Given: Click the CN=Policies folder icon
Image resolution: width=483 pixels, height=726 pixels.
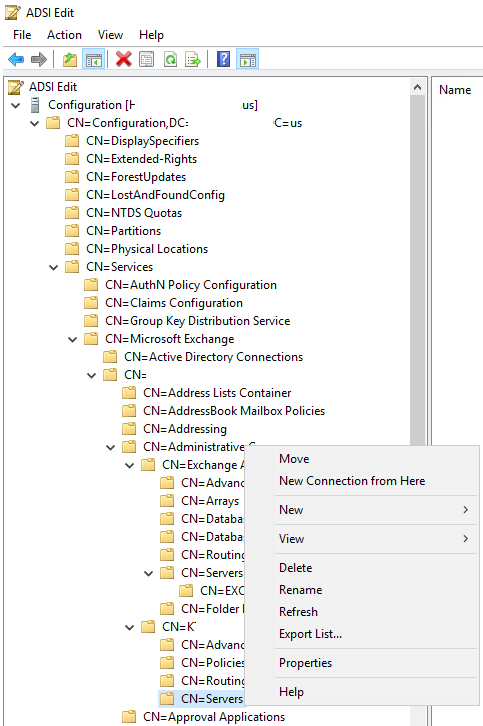Looking at the screenshot, I should [167, 663].
